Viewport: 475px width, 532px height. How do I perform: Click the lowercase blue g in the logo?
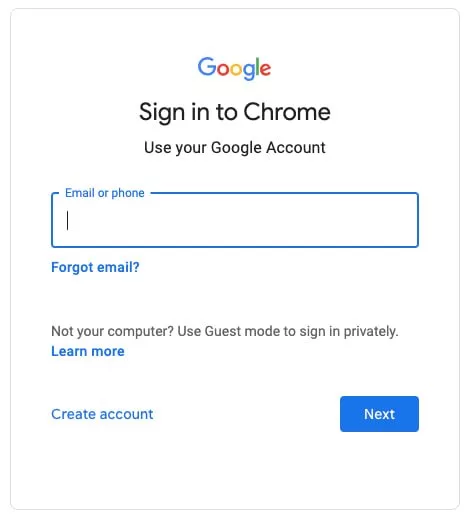tap(249, 72)
